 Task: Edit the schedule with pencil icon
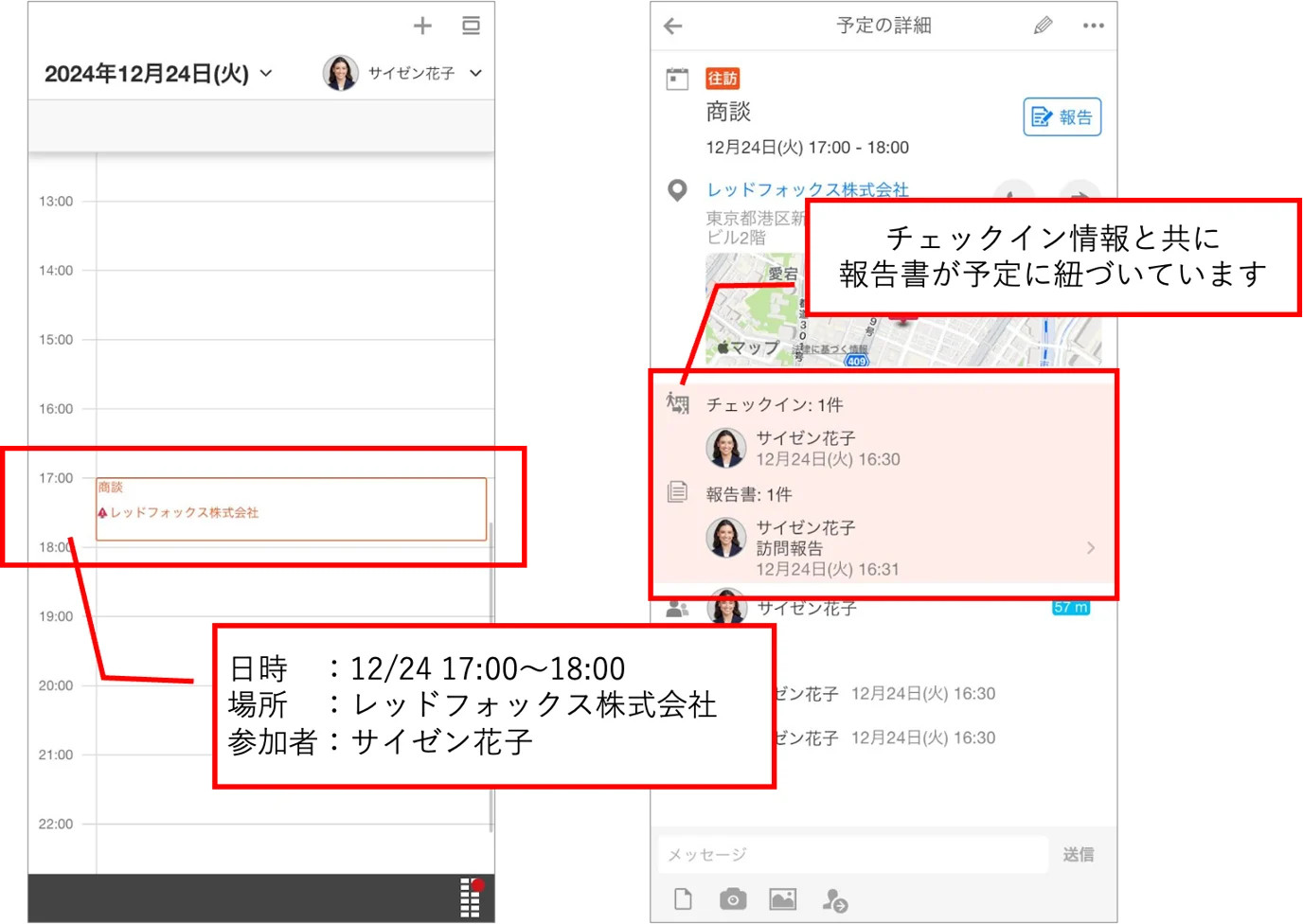pyautogui.click(x=1043, y=26)
